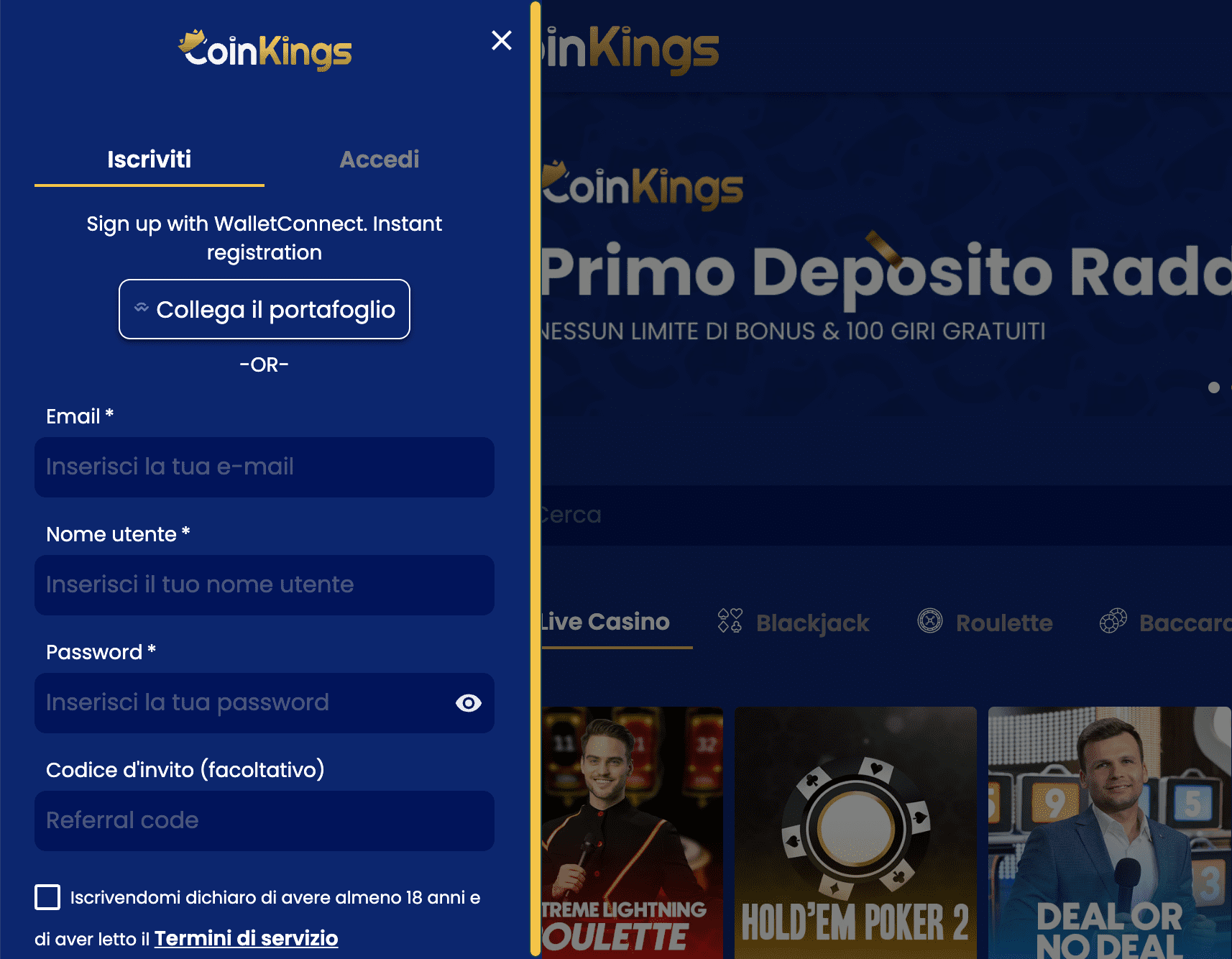Viewport: 1232px width, 959px height.
Task: Focus the Email input field
Action: (264, 467)
